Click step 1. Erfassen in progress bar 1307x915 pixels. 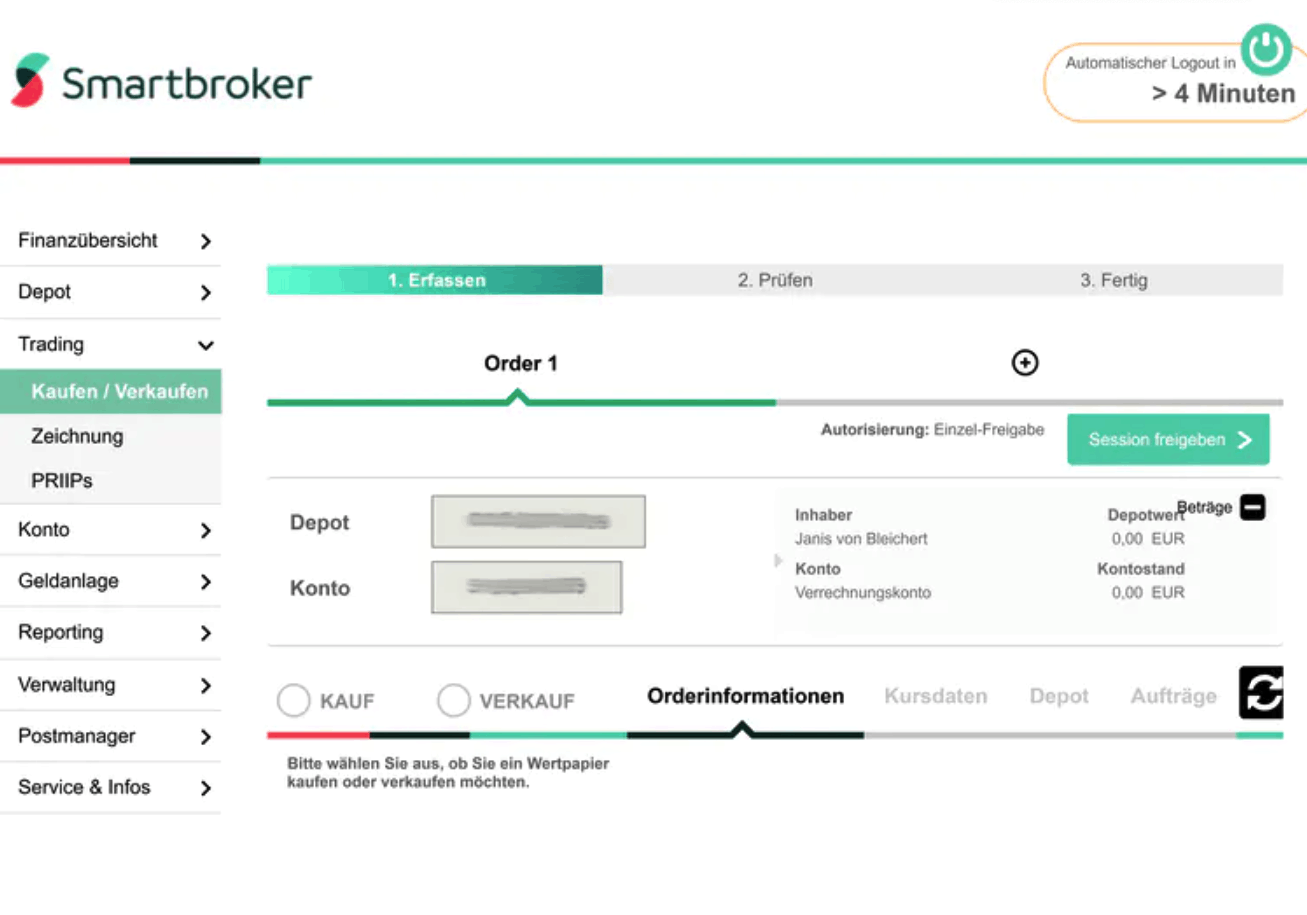[435, 280]
